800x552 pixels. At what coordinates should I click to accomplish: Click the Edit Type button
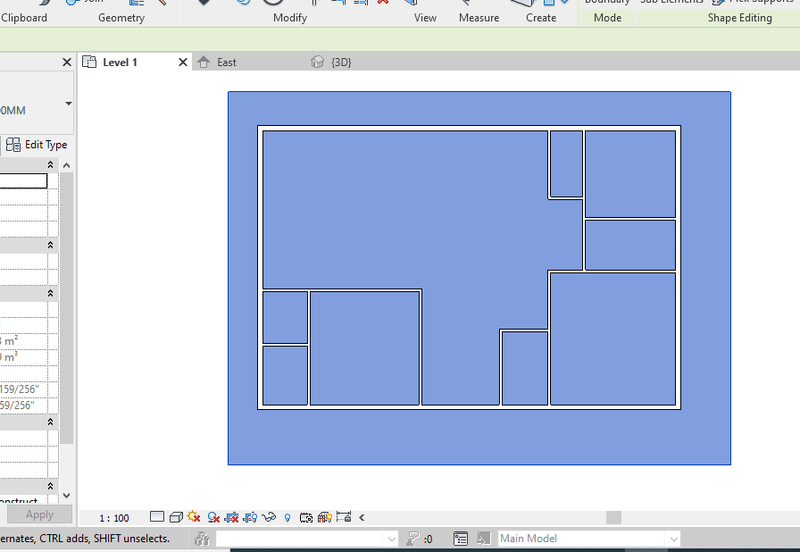point(37,145)
